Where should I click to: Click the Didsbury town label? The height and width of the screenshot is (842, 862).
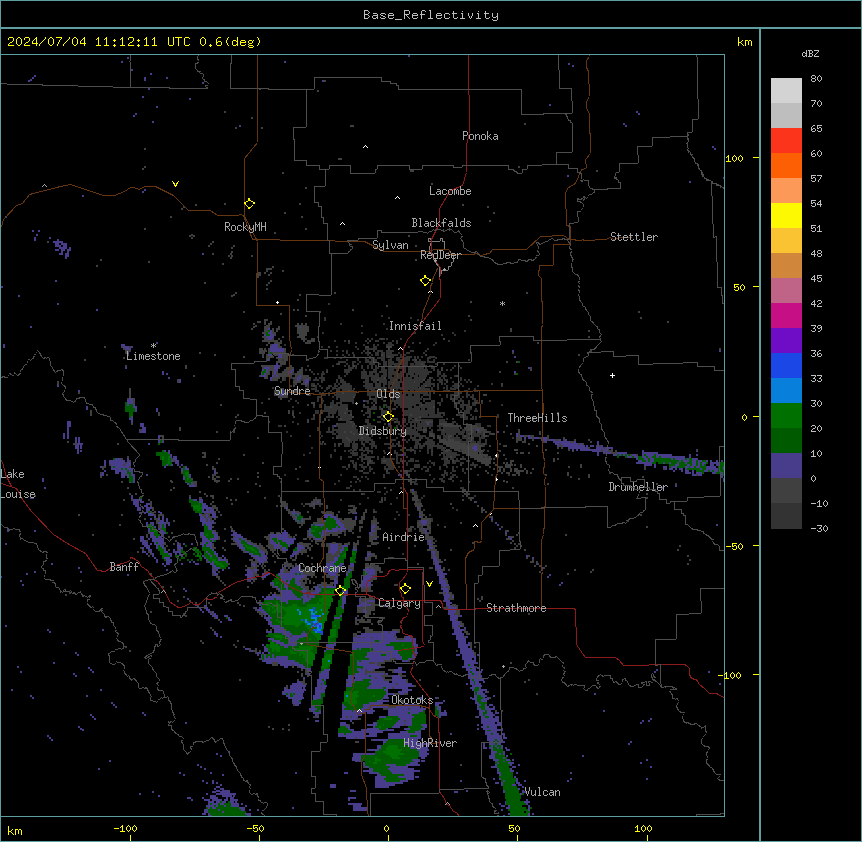point(383,431)
